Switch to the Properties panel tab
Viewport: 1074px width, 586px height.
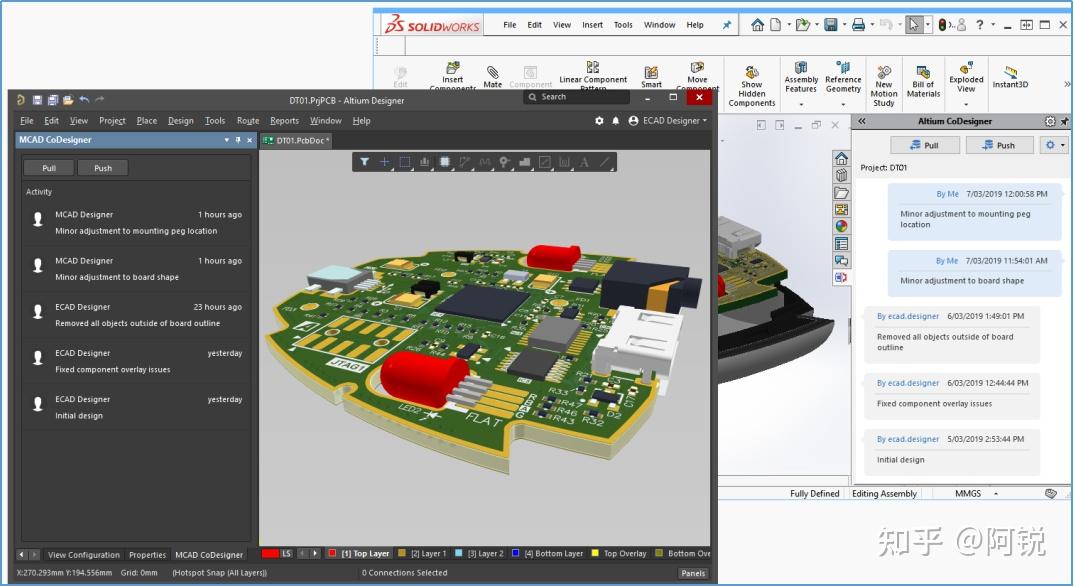[147, 555]
